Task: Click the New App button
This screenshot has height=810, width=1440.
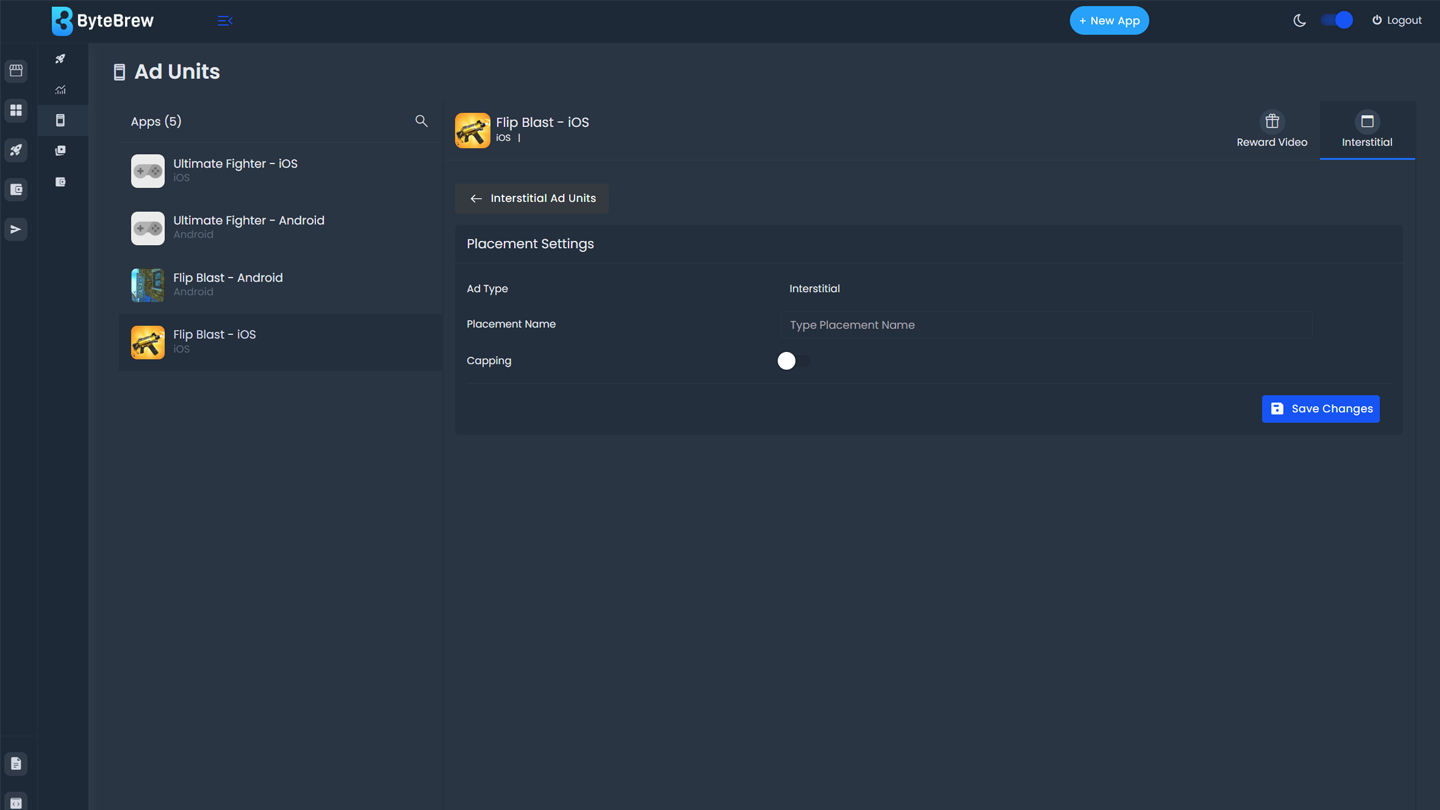Action: (1109, 20)
